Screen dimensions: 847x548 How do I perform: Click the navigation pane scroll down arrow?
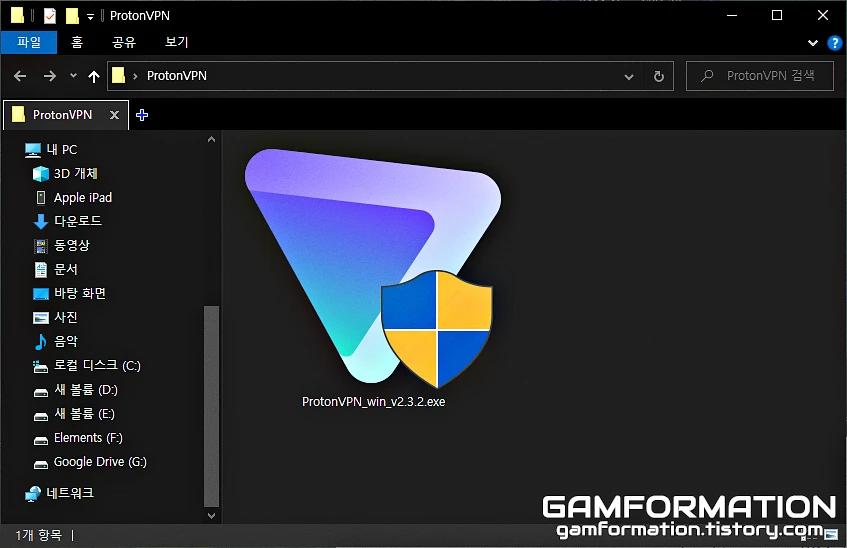tap(211, 516)
